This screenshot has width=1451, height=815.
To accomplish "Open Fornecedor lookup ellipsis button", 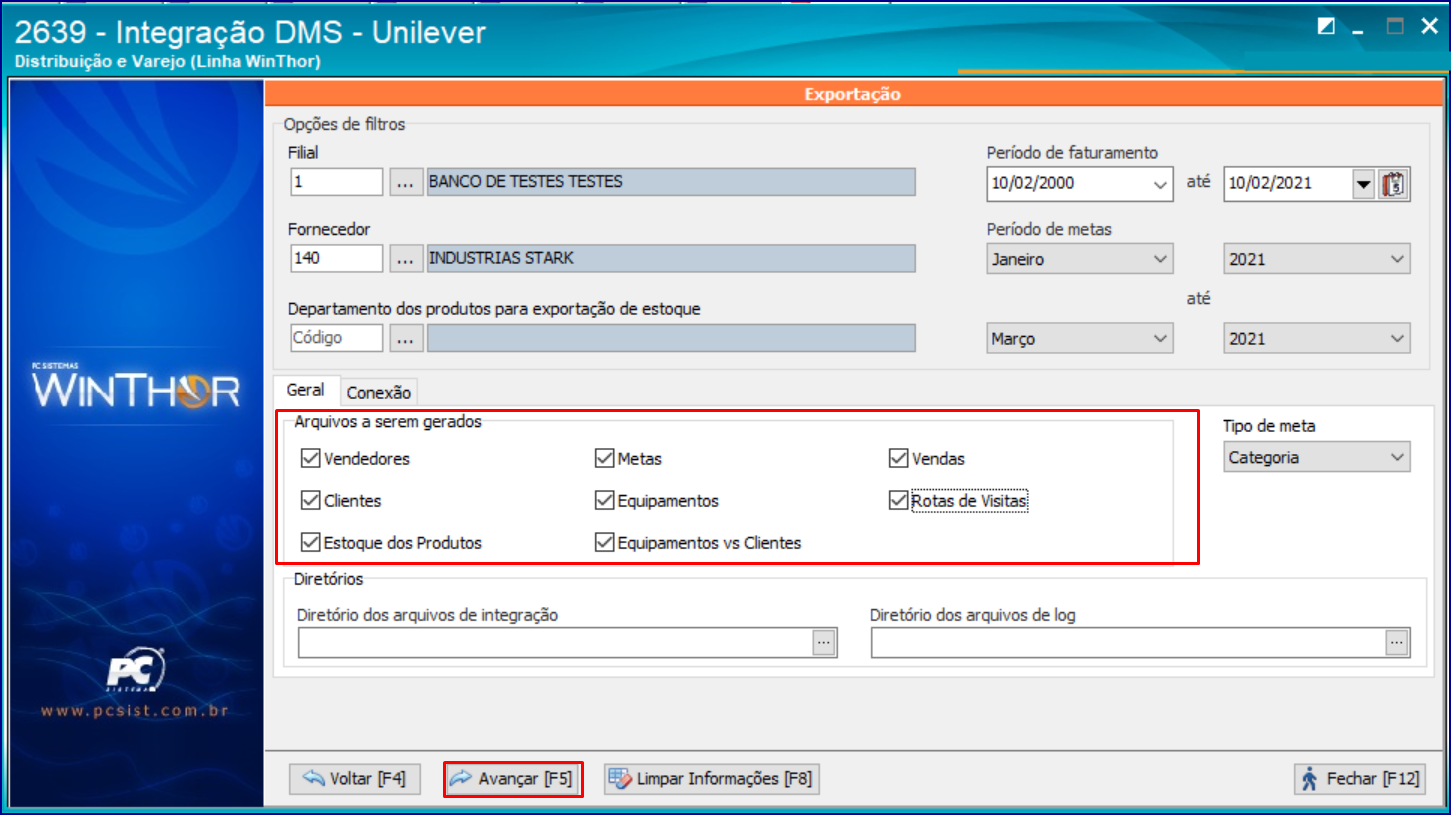I will (x=404, y=258).
